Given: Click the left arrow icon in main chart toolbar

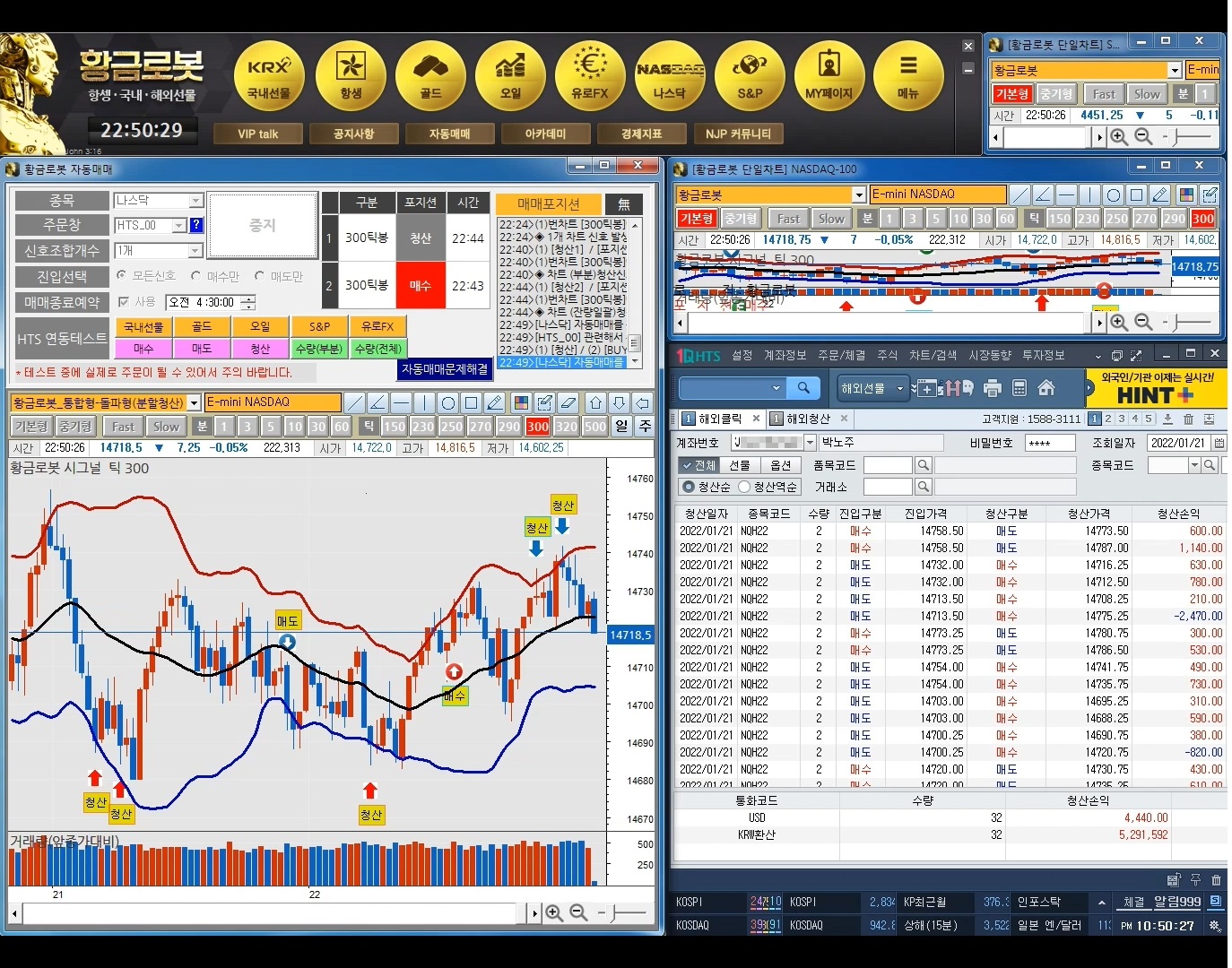Looking at the screenshot, I should [642, 402].
